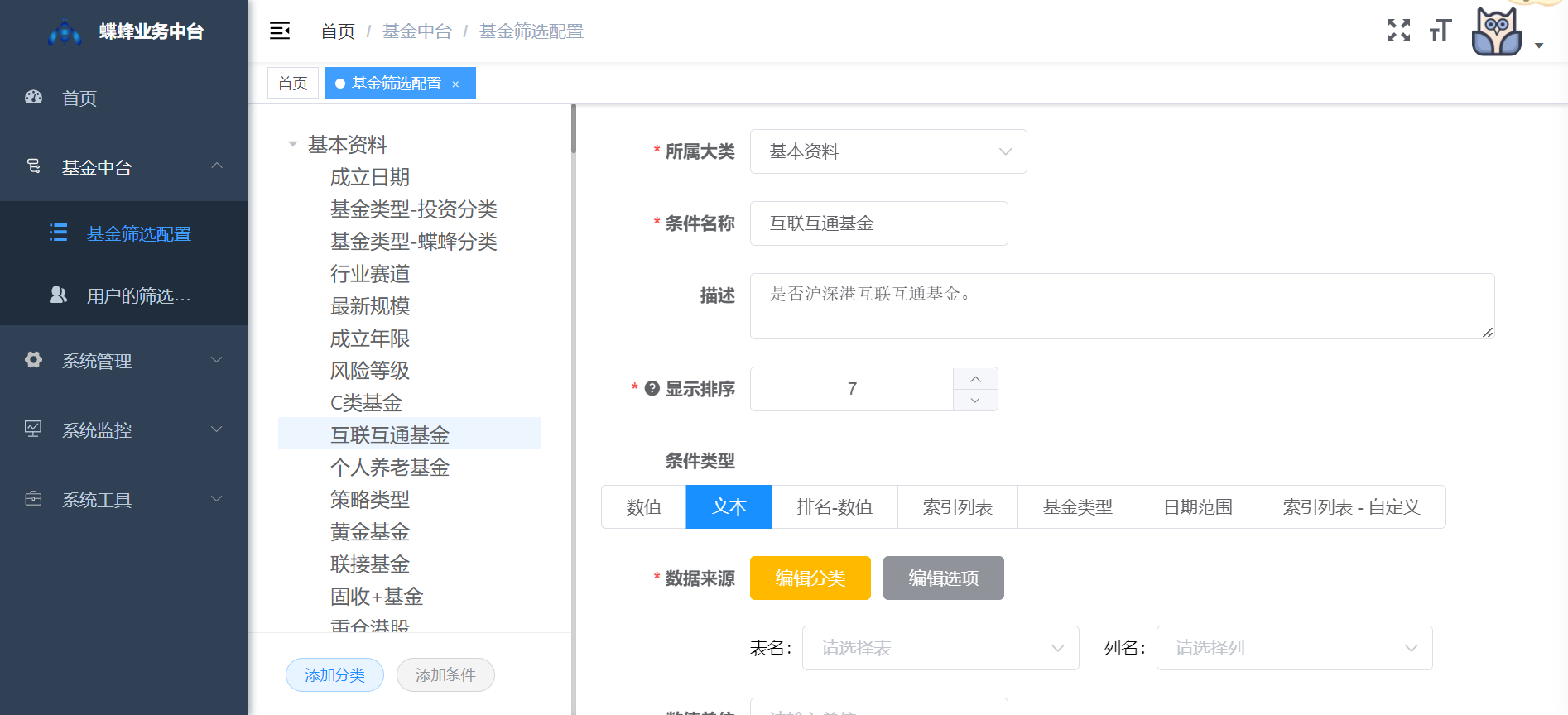Select 风险等级 in the tree
The width and height of the screenshot is (1568, 715).
pos(370,371)
